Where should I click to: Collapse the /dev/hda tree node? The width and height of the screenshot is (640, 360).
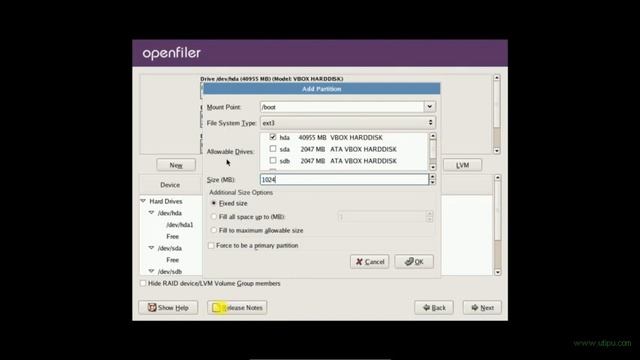pos(151,213)
